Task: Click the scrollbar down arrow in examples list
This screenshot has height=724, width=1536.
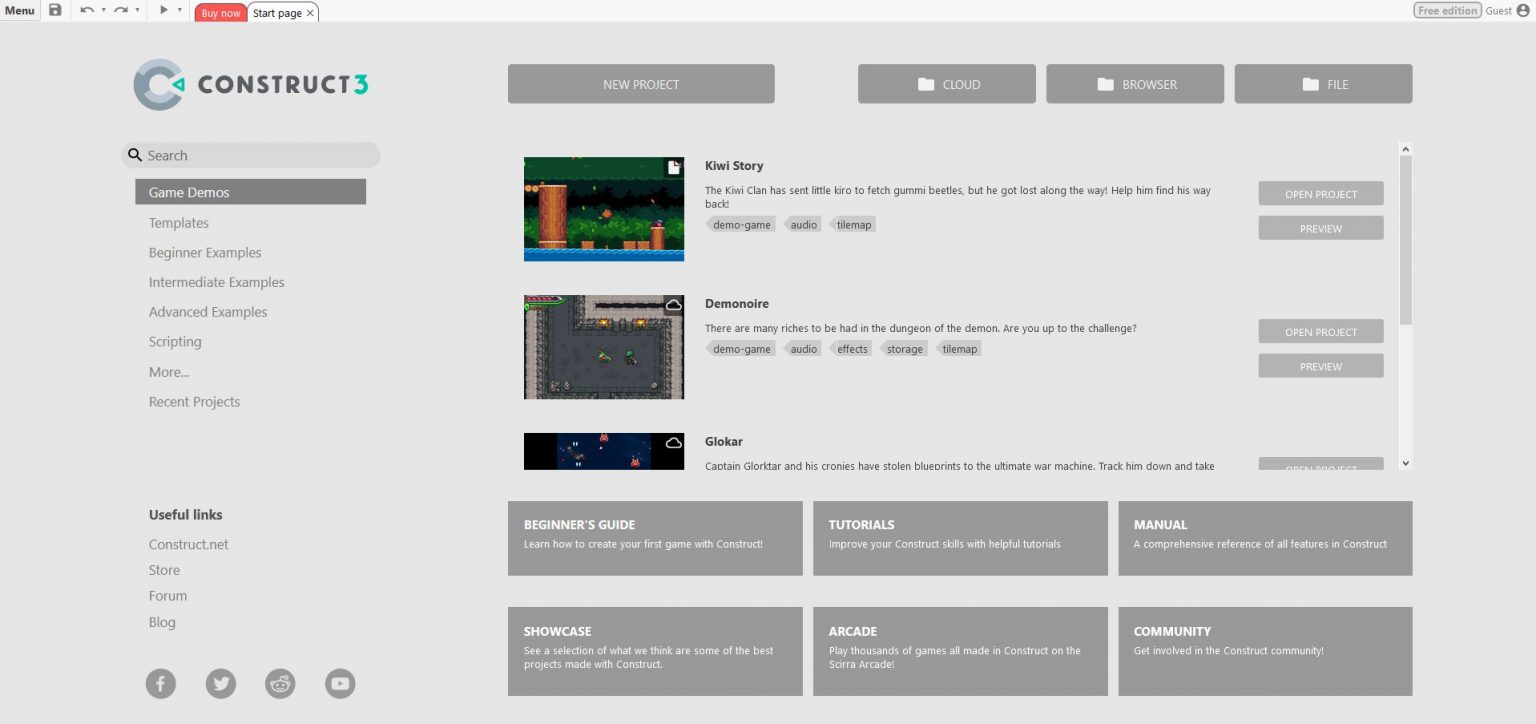Action: 1406,463
